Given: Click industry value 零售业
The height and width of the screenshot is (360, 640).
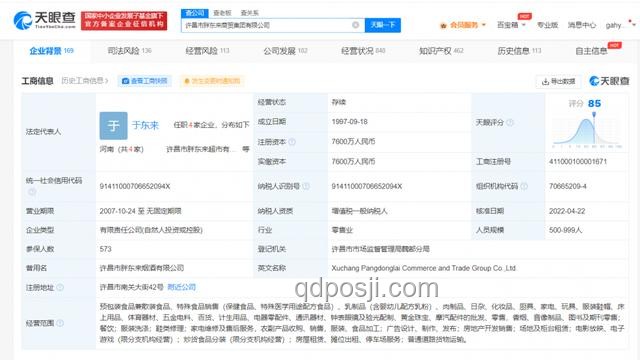Looking at the screenshot, I should click(342, 230).
